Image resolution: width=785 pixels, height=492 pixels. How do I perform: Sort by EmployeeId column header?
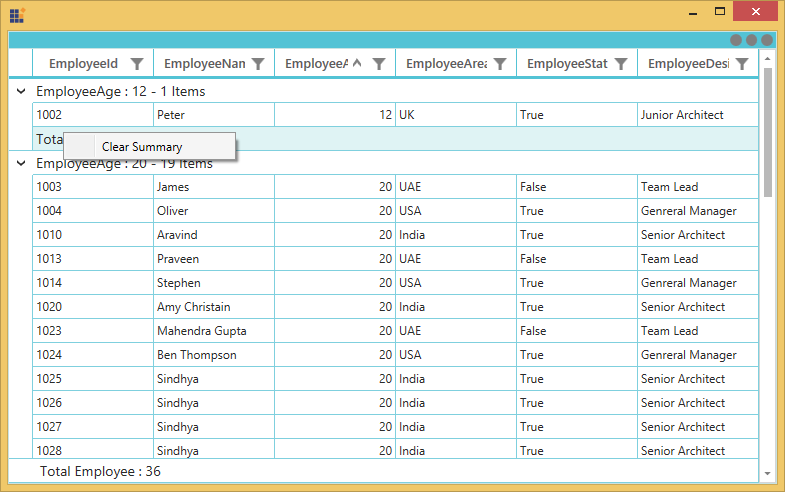point(83,64)
